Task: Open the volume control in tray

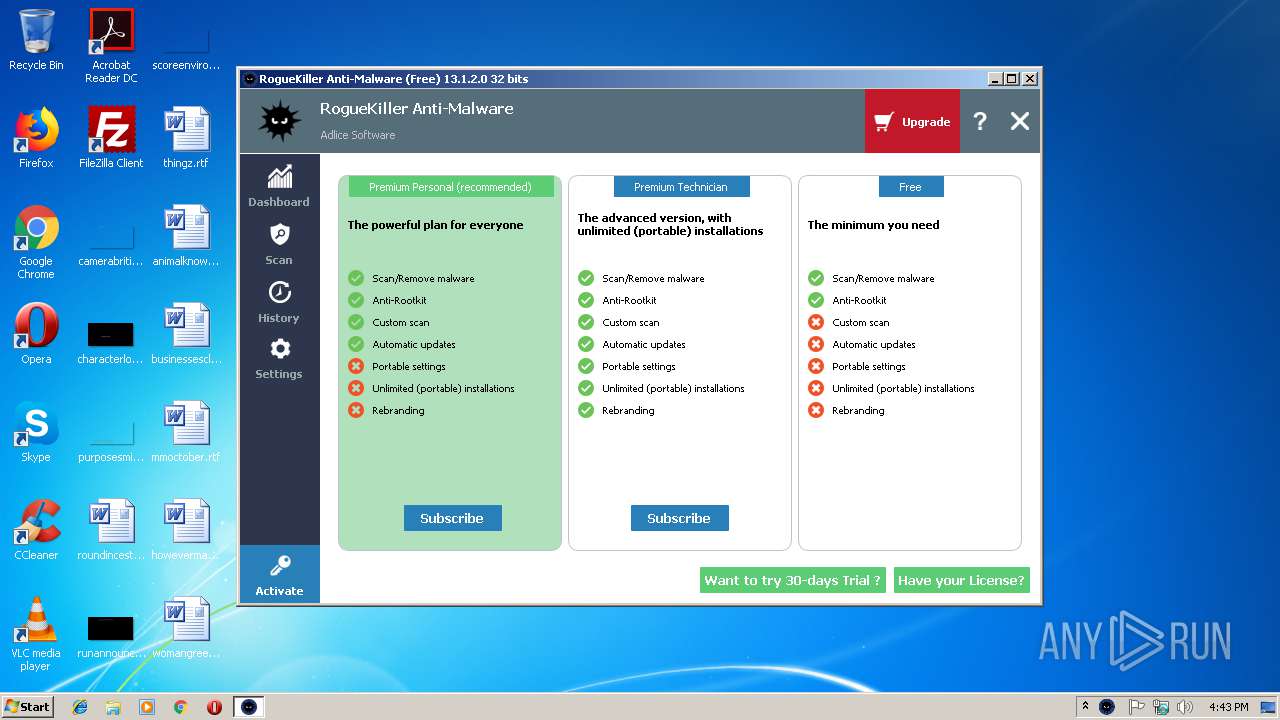Action: (x=1185, y=707)
